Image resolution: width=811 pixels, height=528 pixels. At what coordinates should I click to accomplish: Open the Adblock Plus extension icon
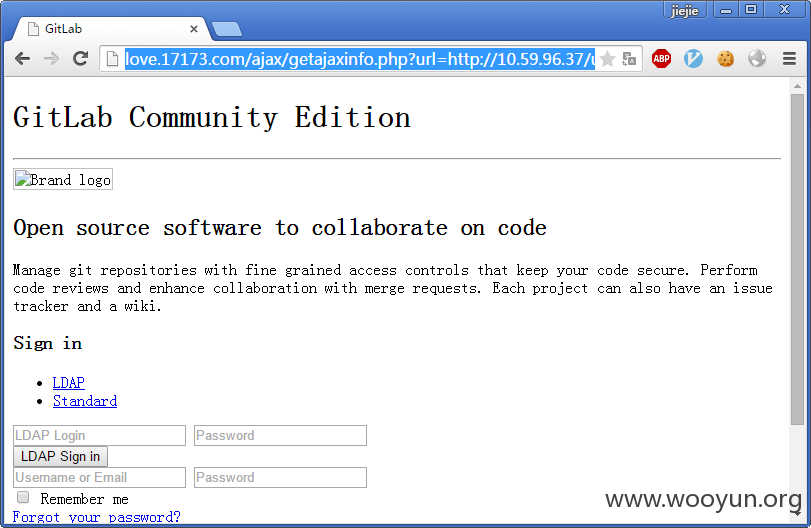click(661, 58)
